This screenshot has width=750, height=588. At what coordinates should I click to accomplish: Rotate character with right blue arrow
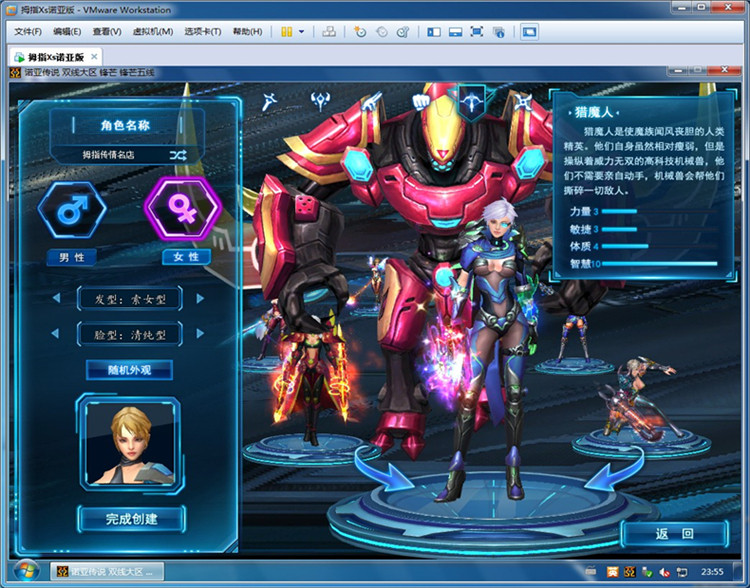615,468
